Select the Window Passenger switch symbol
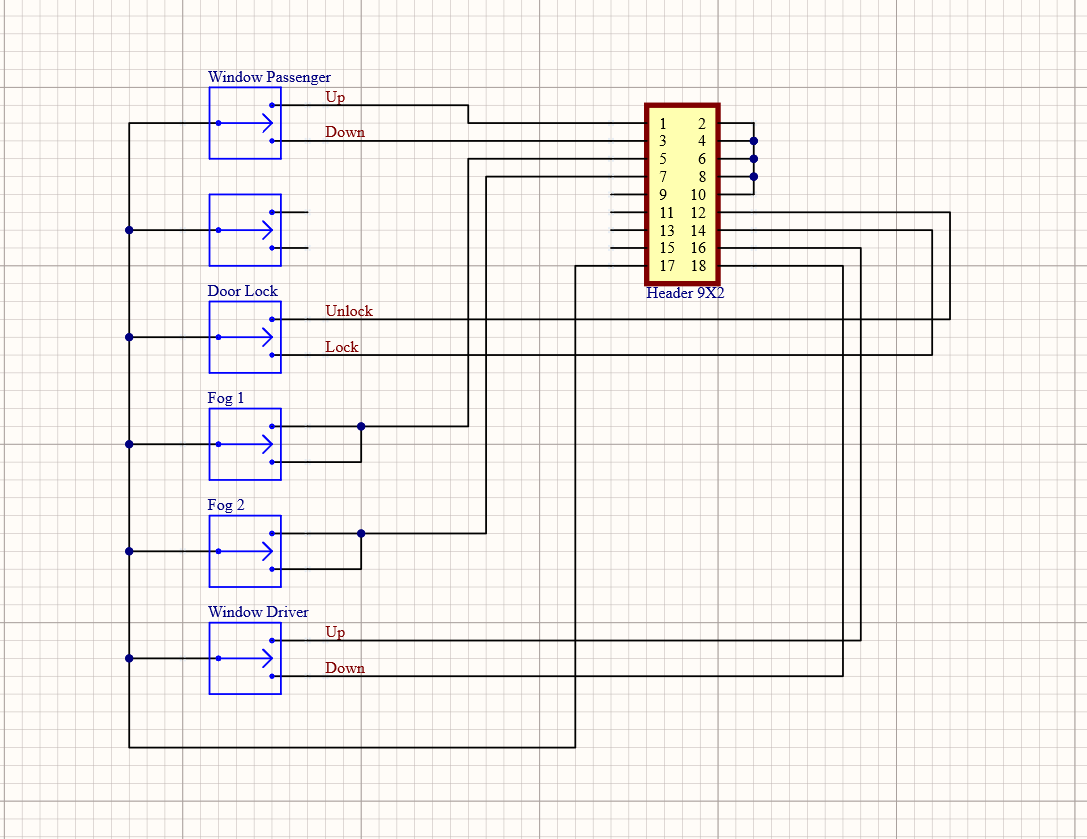Viewport: 1087px width, 839px height. point(244,123)
